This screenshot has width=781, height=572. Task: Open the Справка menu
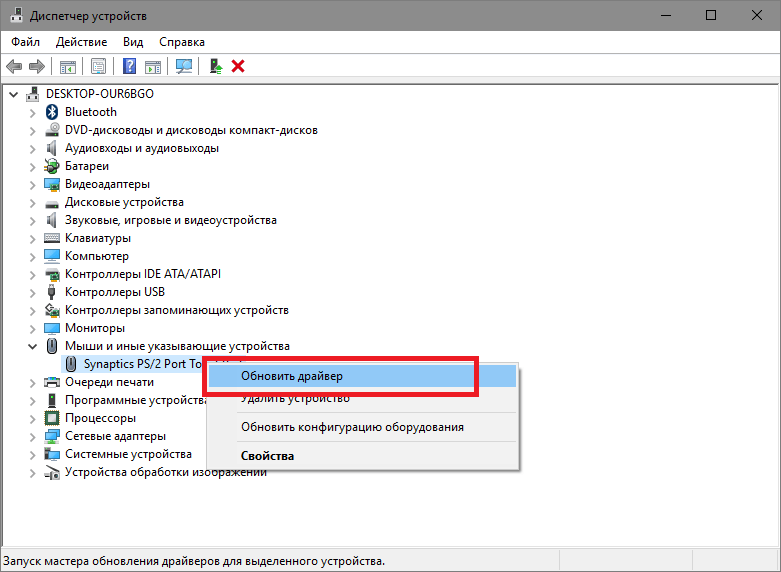[x=182, y=42]
